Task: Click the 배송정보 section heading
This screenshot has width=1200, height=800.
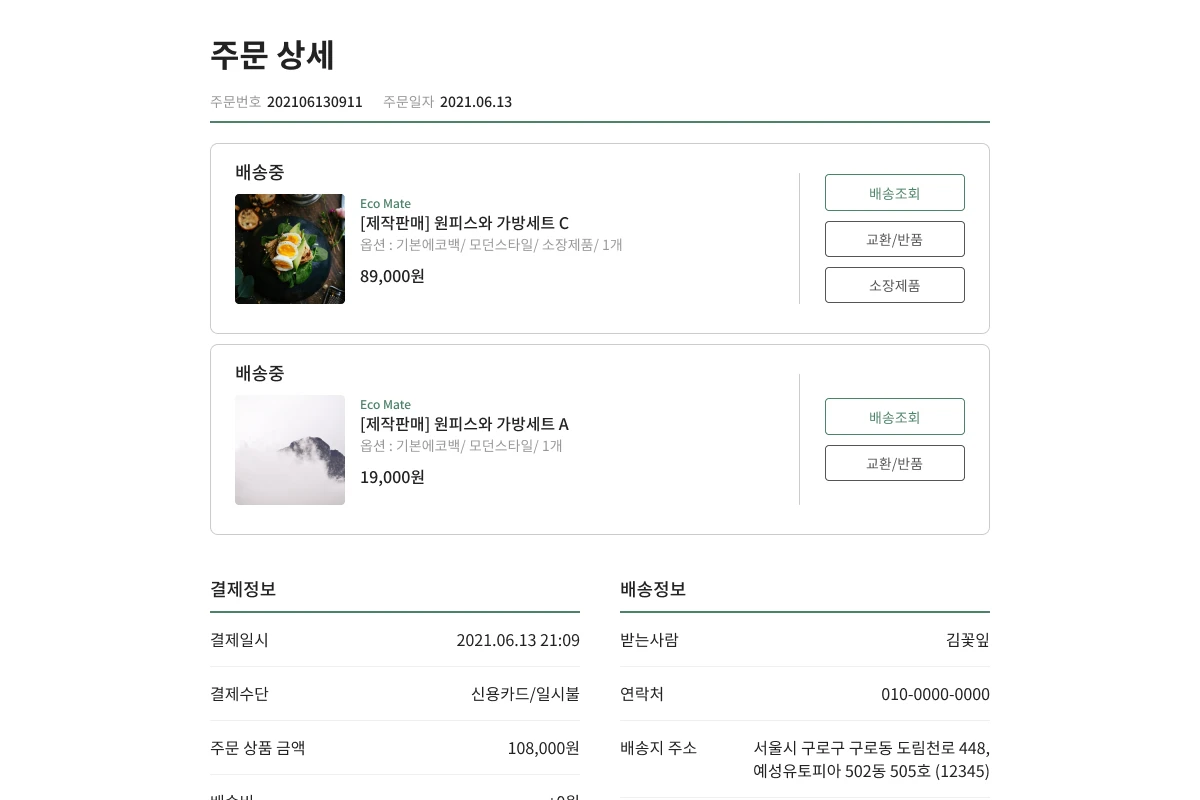Action: 653,589
